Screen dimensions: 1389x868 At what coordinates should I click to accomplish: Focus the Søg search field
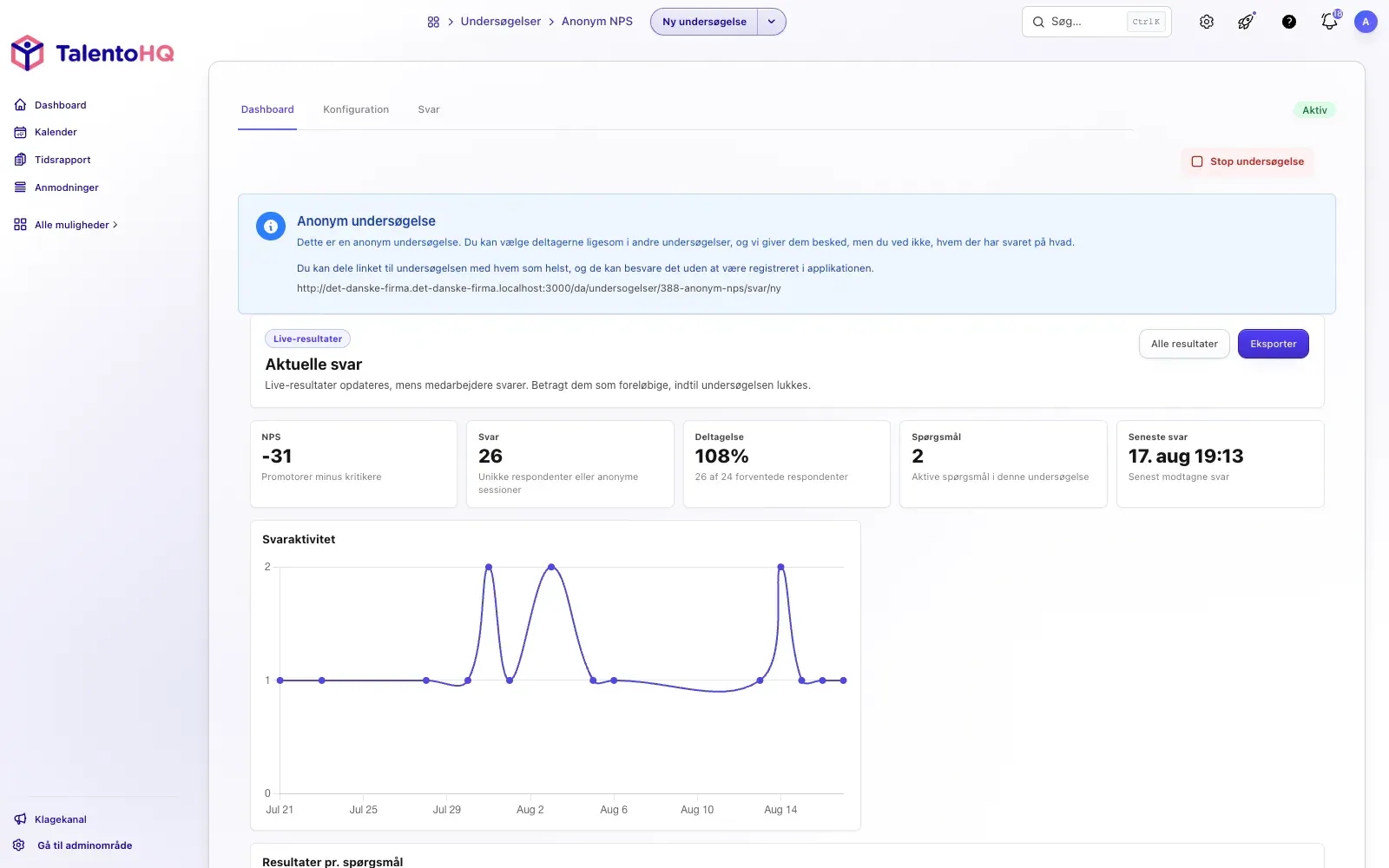pyautogui.click(x=1096, y=22)
